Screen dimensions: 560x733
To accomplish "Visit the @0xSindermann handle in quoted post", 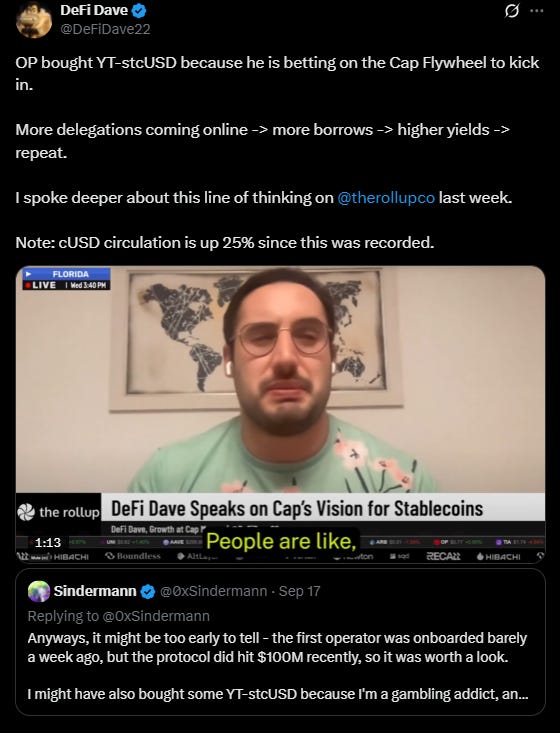I will 213,591.
